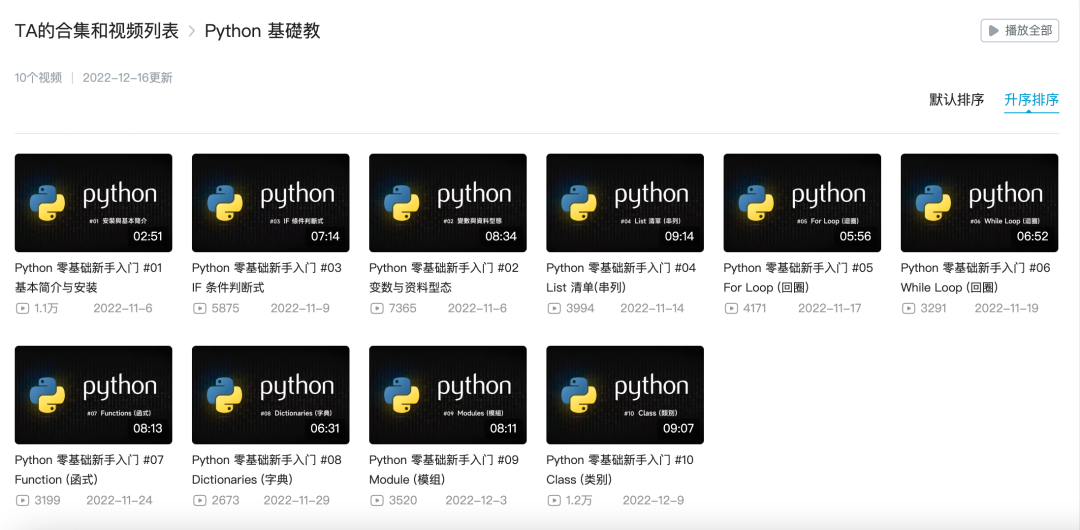Screen dimensions: 1080x530
Task: Click the 07:14 duration badge
Action: (325, 236)
